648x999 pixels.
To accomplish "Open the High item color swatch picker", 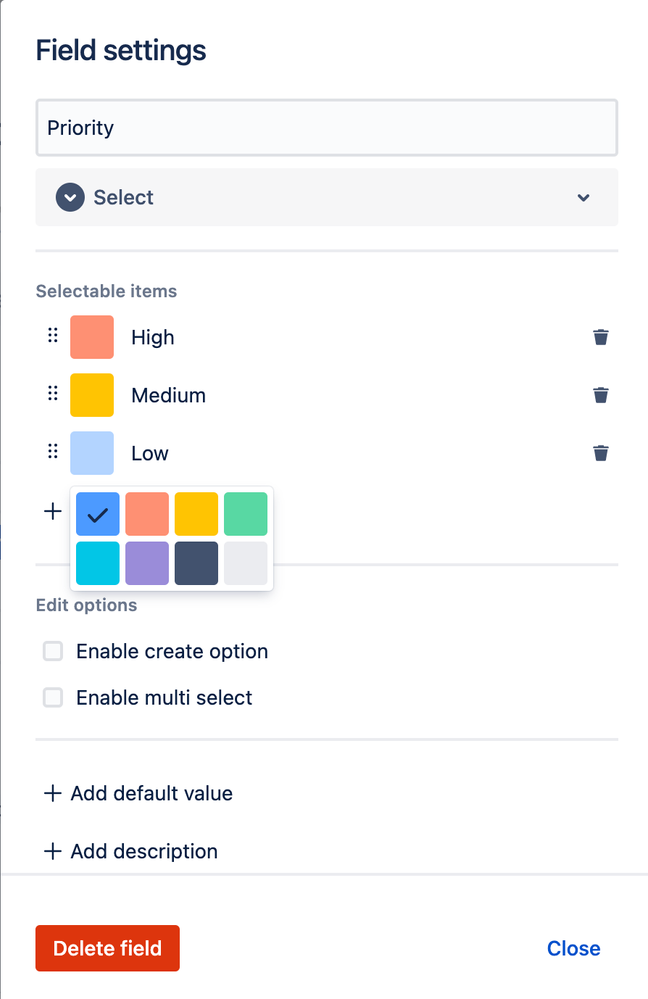I will point(92,337).
